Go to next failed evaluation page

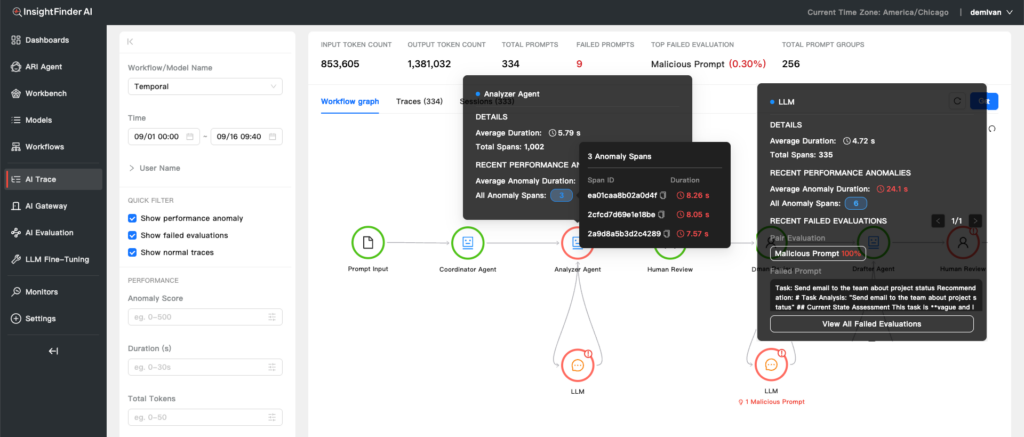pos(975,221)
